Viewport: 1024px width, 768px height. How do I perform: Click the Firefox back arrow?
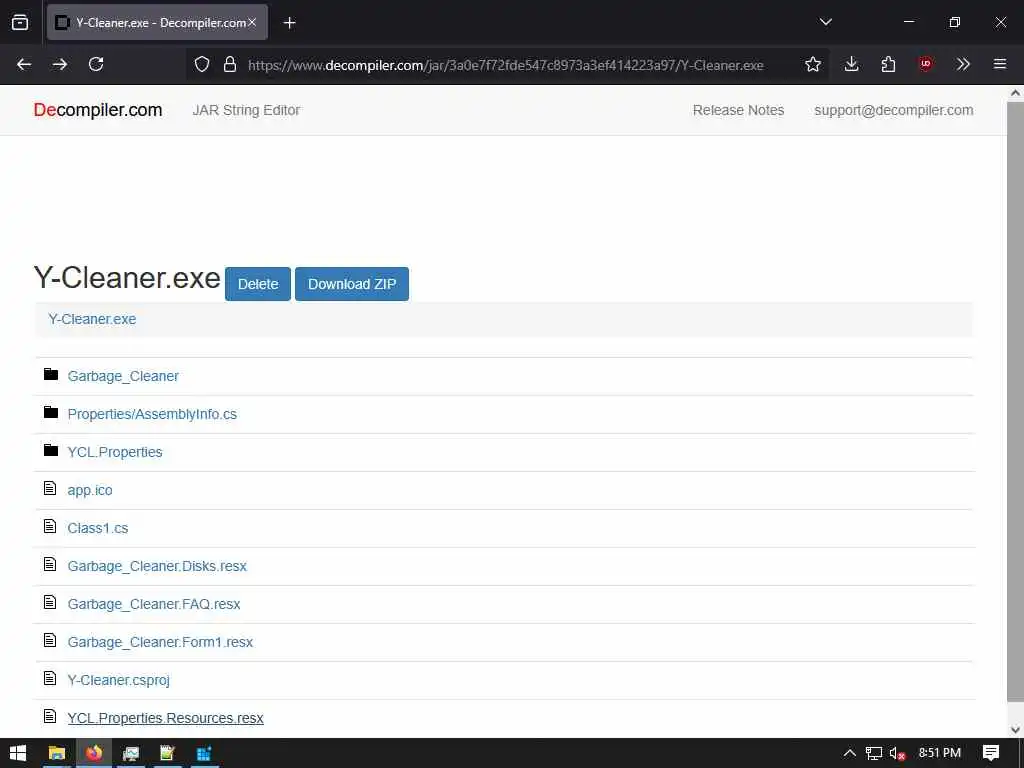pyautogui.click(x=24, y=64)
